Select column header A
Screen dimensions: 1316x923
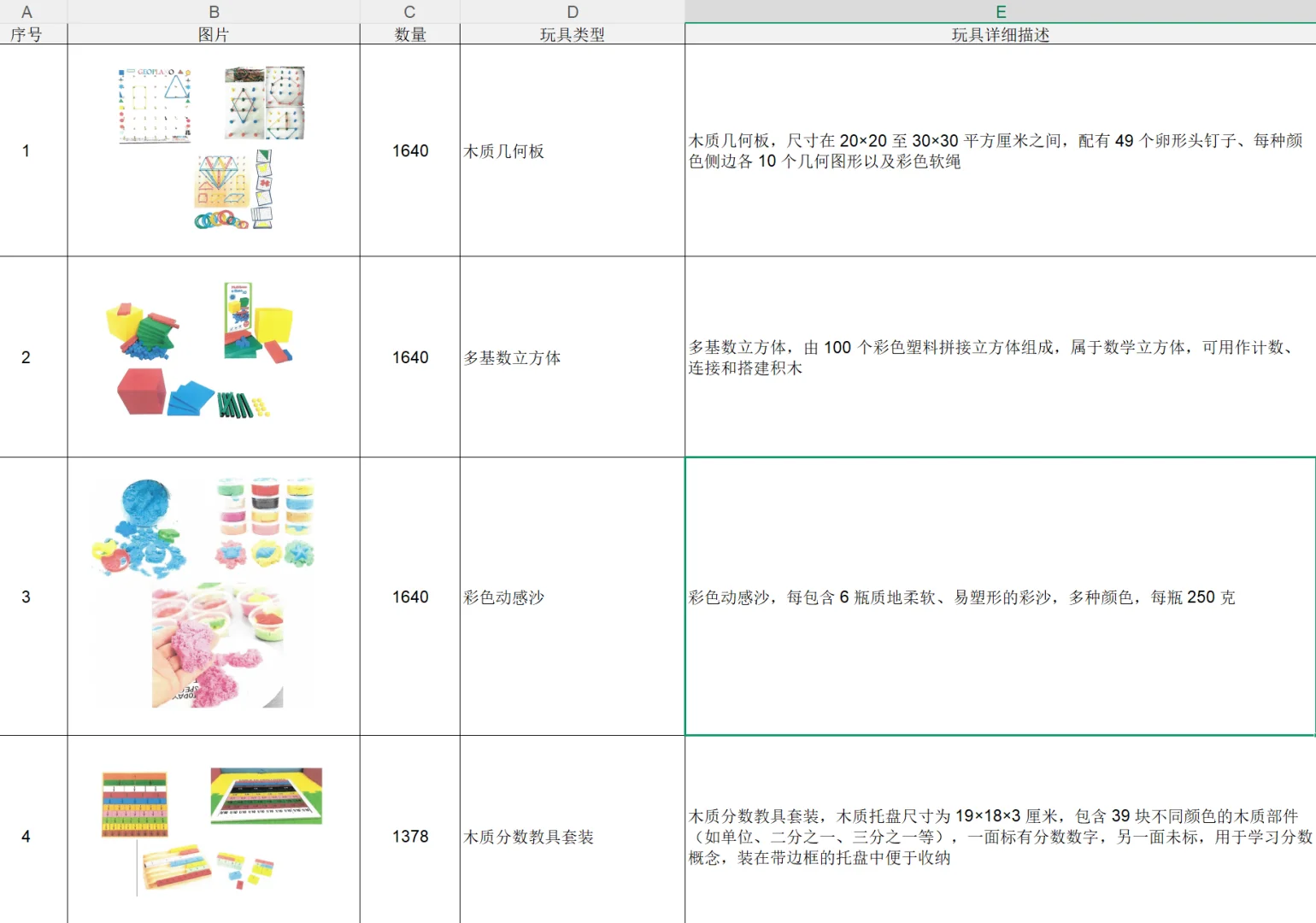tap(26, 11)
